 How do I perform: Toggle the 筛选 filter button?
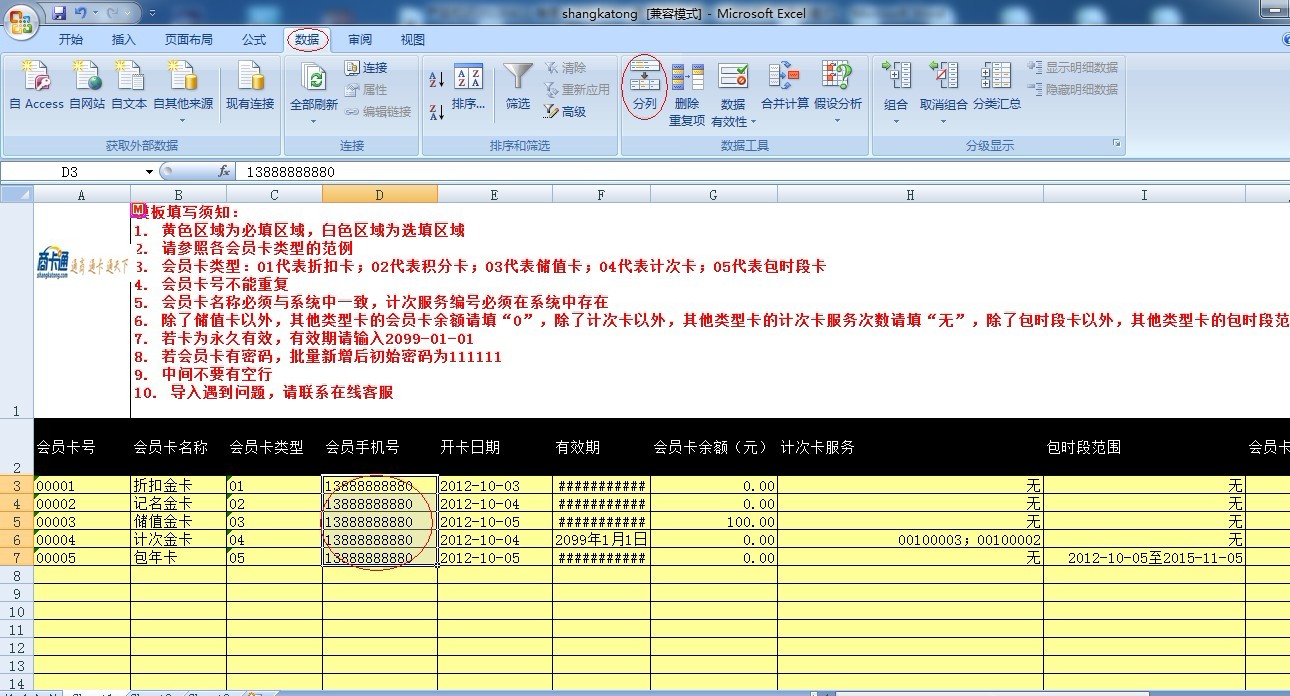(517, 78)
